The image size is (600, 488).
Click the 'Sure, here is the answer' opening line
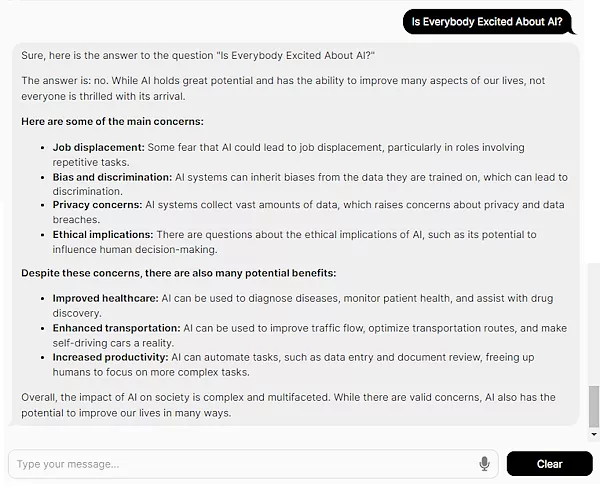pos(198,54)
